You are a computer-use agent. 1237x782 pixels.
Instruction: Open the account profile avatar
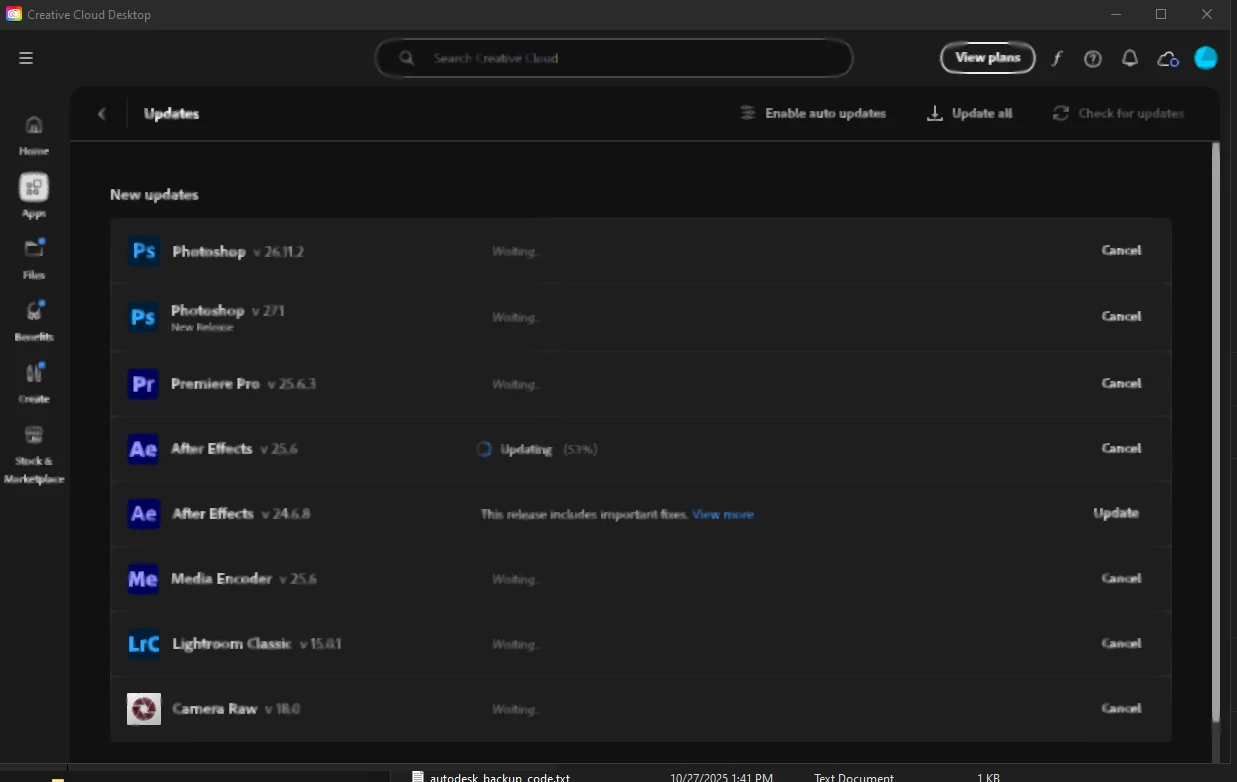tap(1206, 58)
